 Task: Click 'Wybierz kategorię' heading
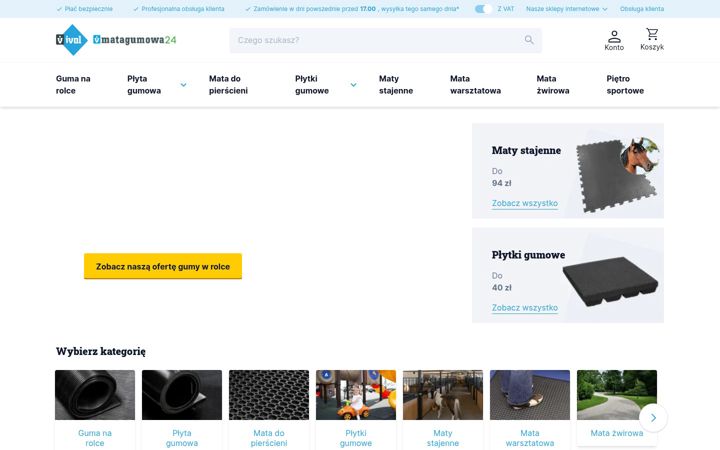pos(101,351)
